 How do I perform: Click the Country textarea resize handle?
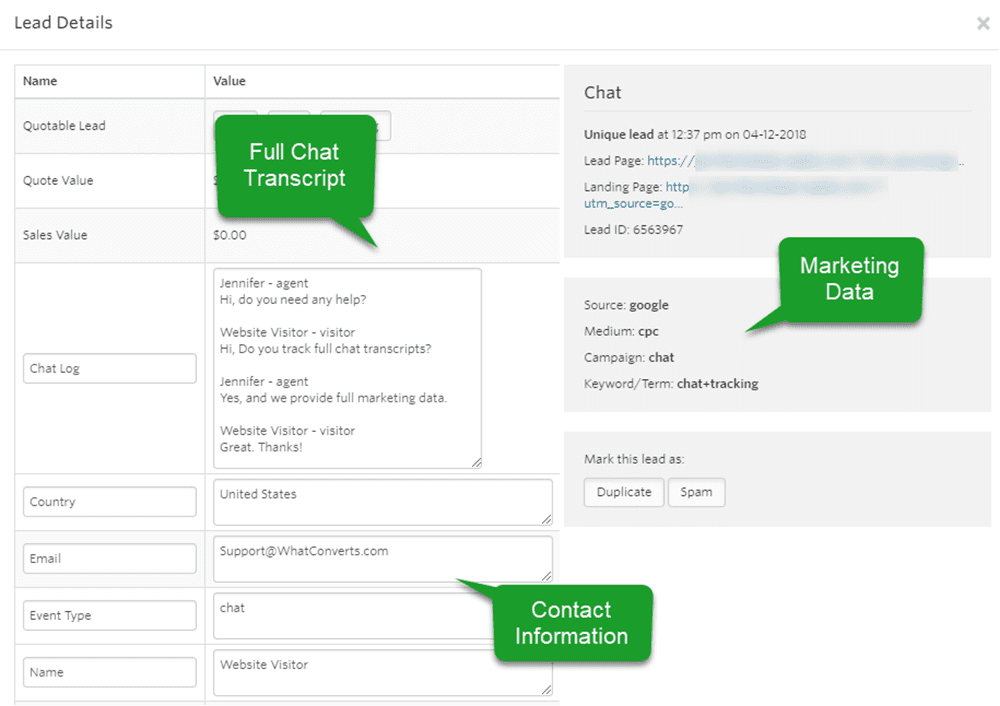pyautogui.click(x=547, y=520)
